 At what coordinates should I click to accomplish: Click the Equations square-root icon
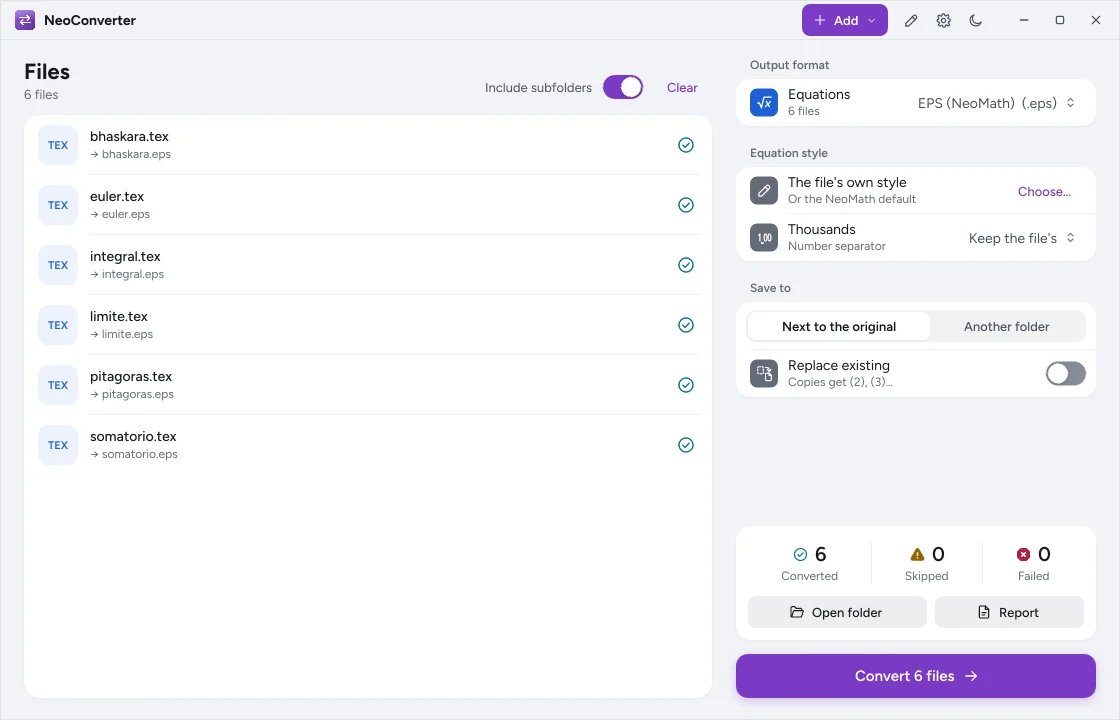(764, 103)
